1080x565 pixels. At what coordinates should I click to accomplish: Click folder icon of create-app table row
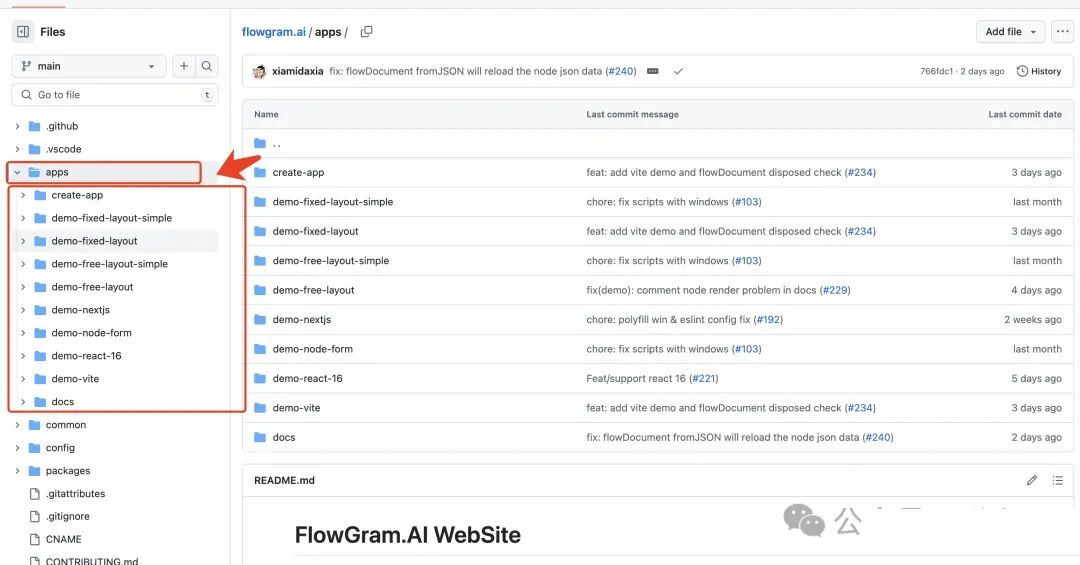[x=260, y=172]
